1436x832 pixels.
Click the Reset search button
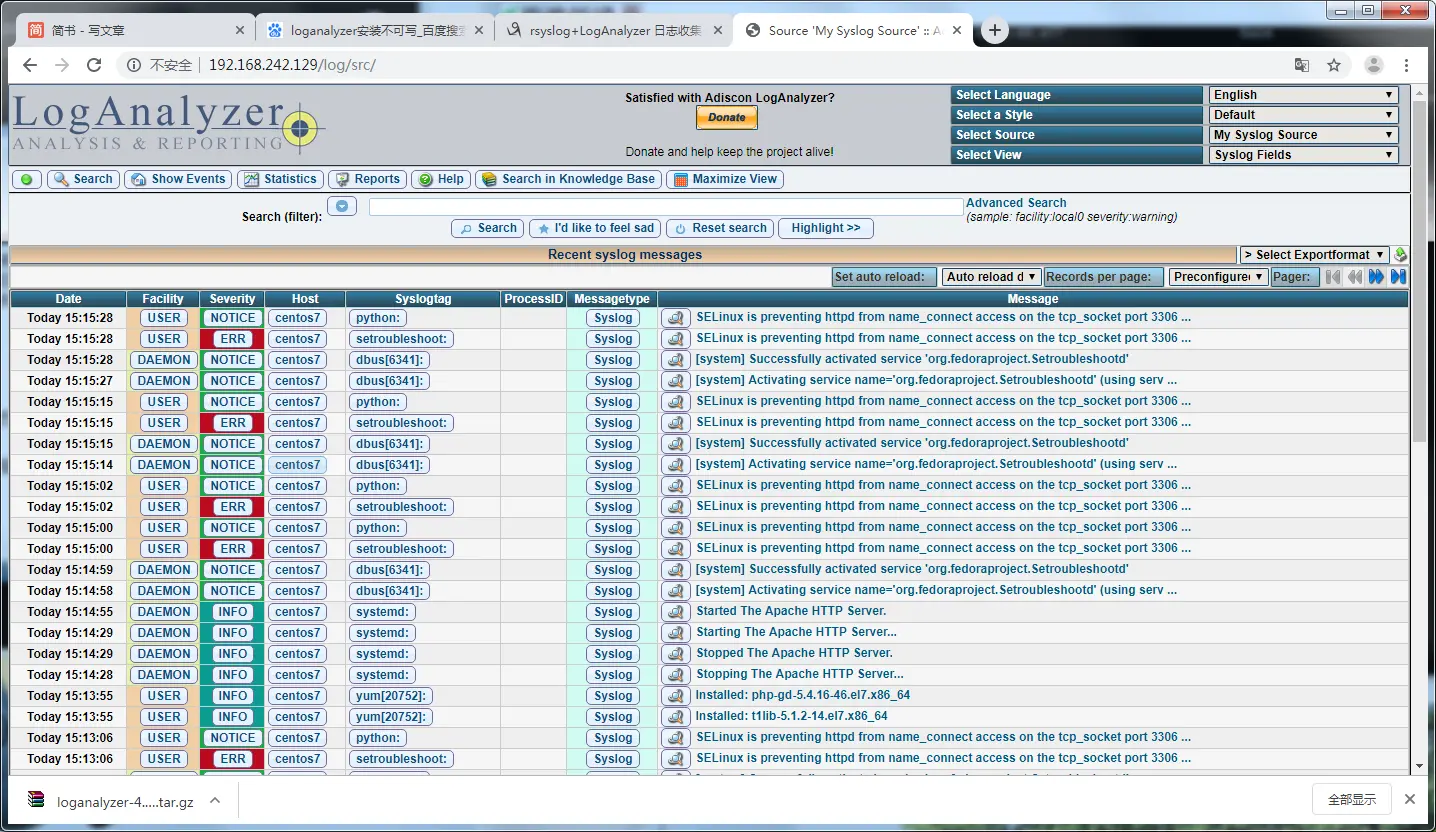pyautogui.click(x=720, y=228)
